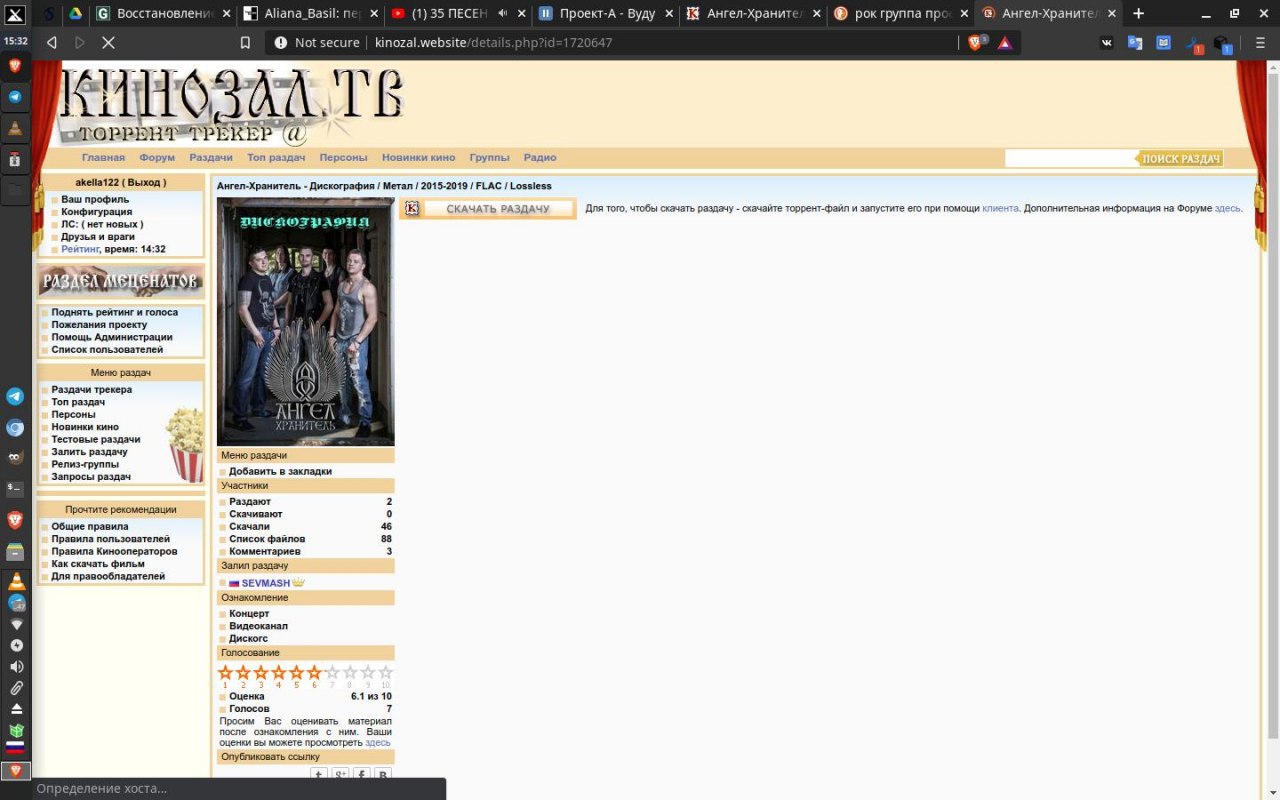Viewport: 1280px width, 800px height.
Task: Switch to the Google Drive pinned tab
Action: click(75, 14)
